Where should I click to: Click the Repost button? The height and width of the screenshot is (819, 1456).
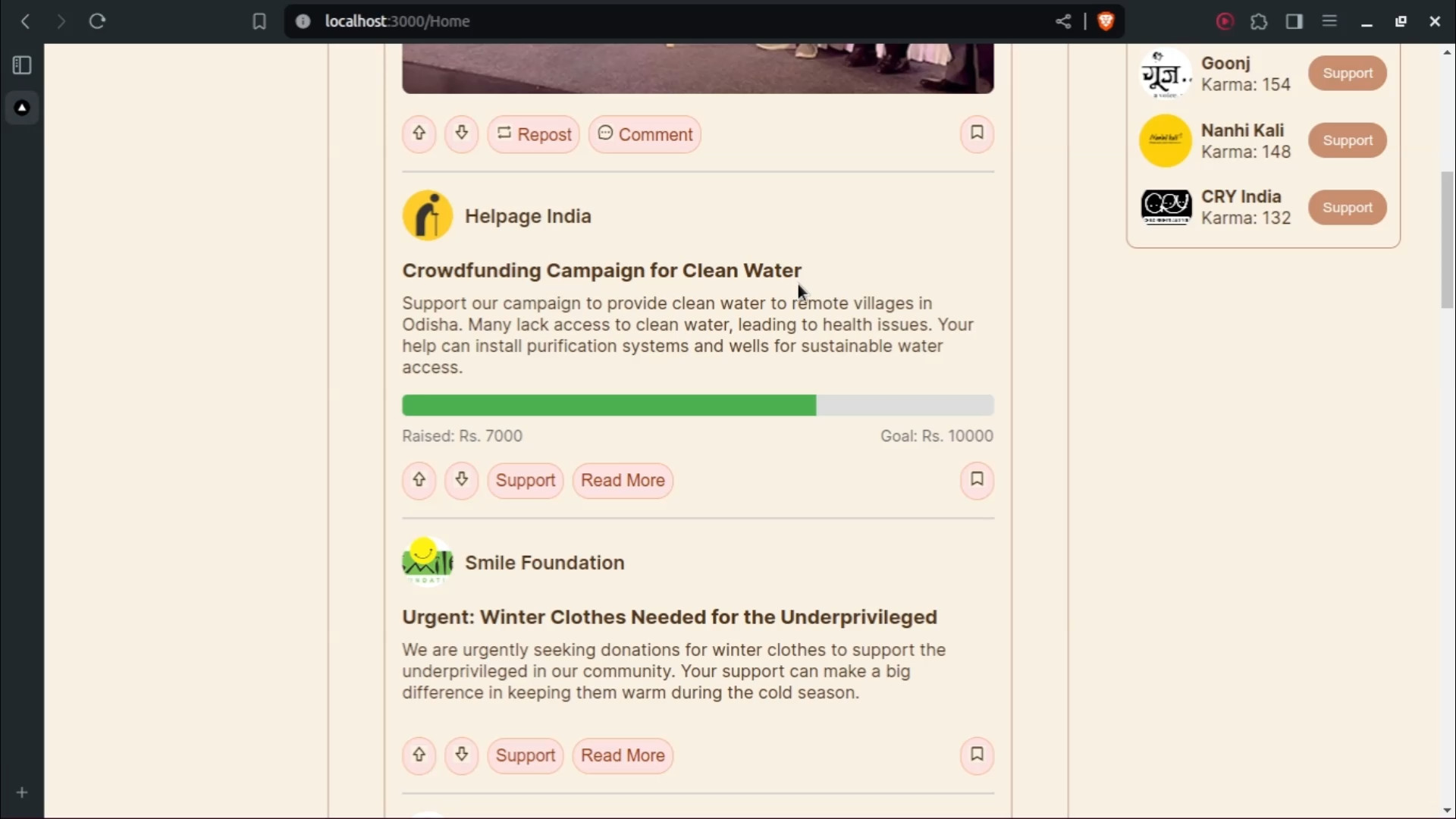click(x=533, y=134)
